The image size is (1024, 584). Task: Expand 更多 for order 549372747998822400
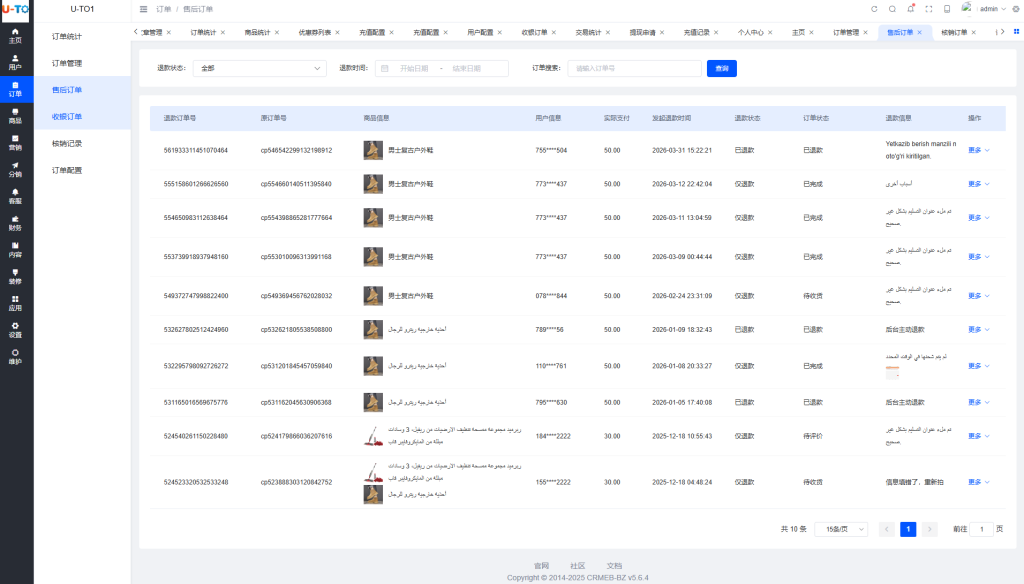pyautogui.click(x=978, y=296)
